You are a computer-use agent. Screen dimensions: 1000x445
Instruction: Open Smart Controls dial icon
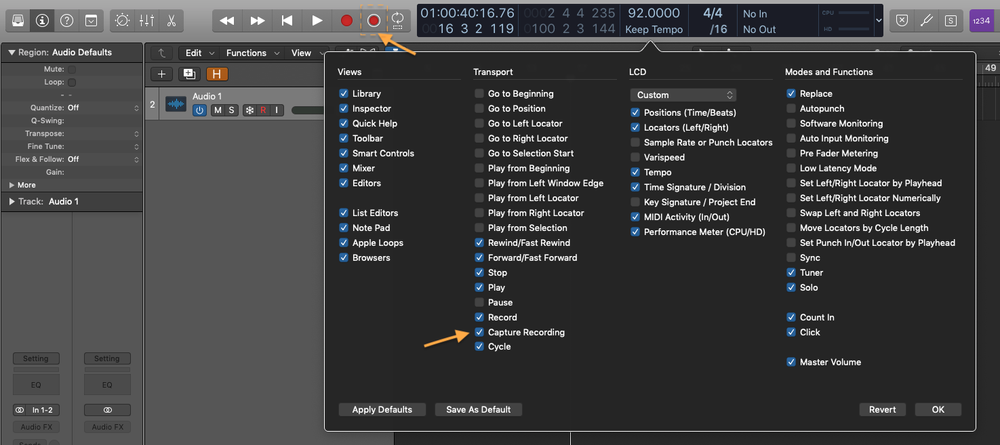click(122, 20)
